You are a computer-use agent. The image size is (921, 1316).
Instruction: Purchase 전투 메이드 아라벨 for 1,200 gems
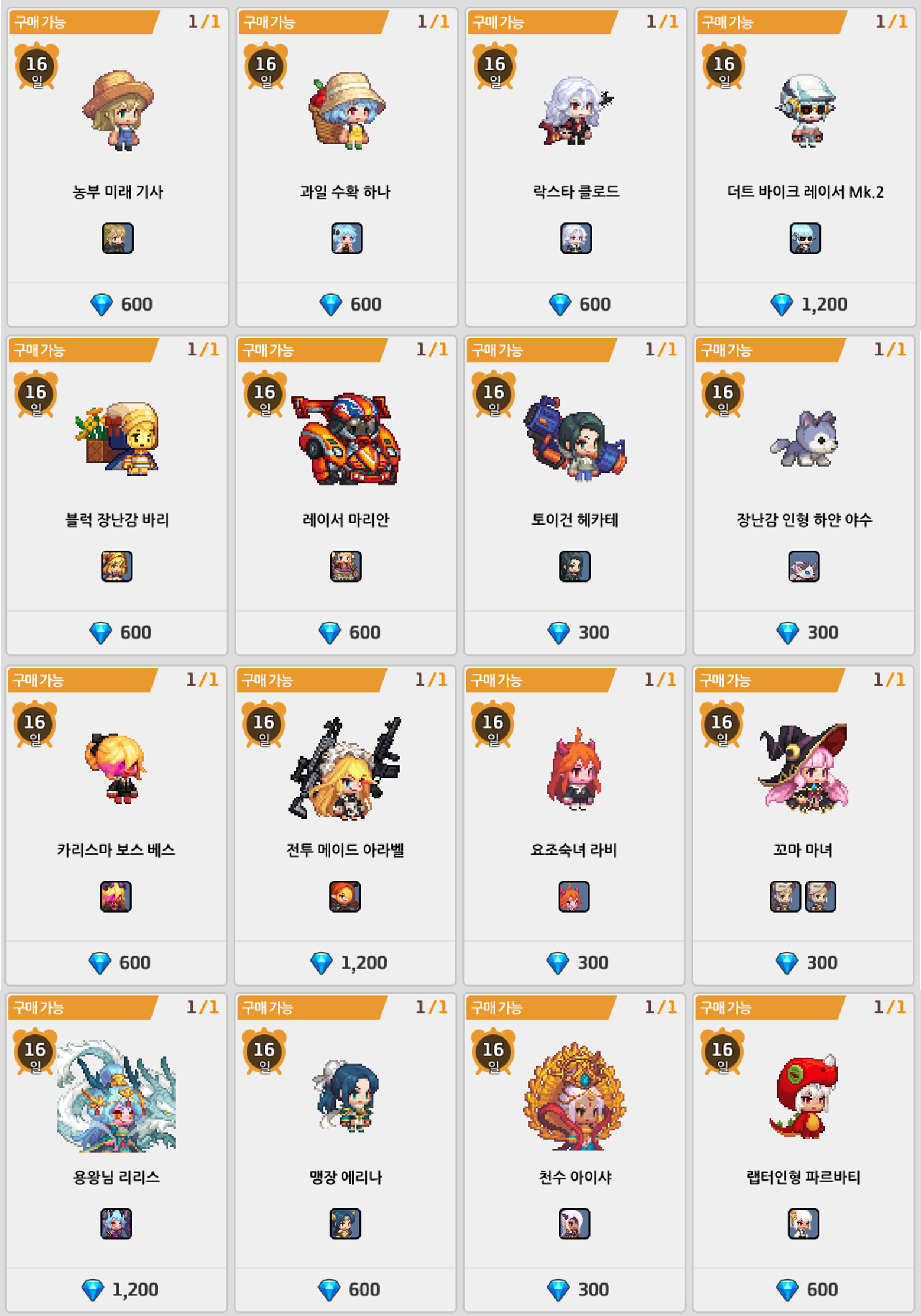345,963
